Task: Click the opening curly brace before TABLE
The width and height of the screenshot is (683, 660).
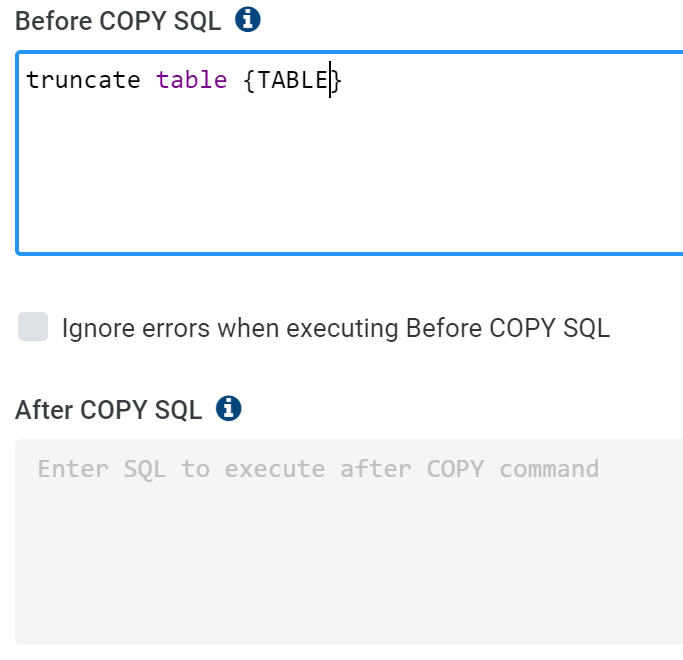Action: pyautogui.click(x=249, y=81)
